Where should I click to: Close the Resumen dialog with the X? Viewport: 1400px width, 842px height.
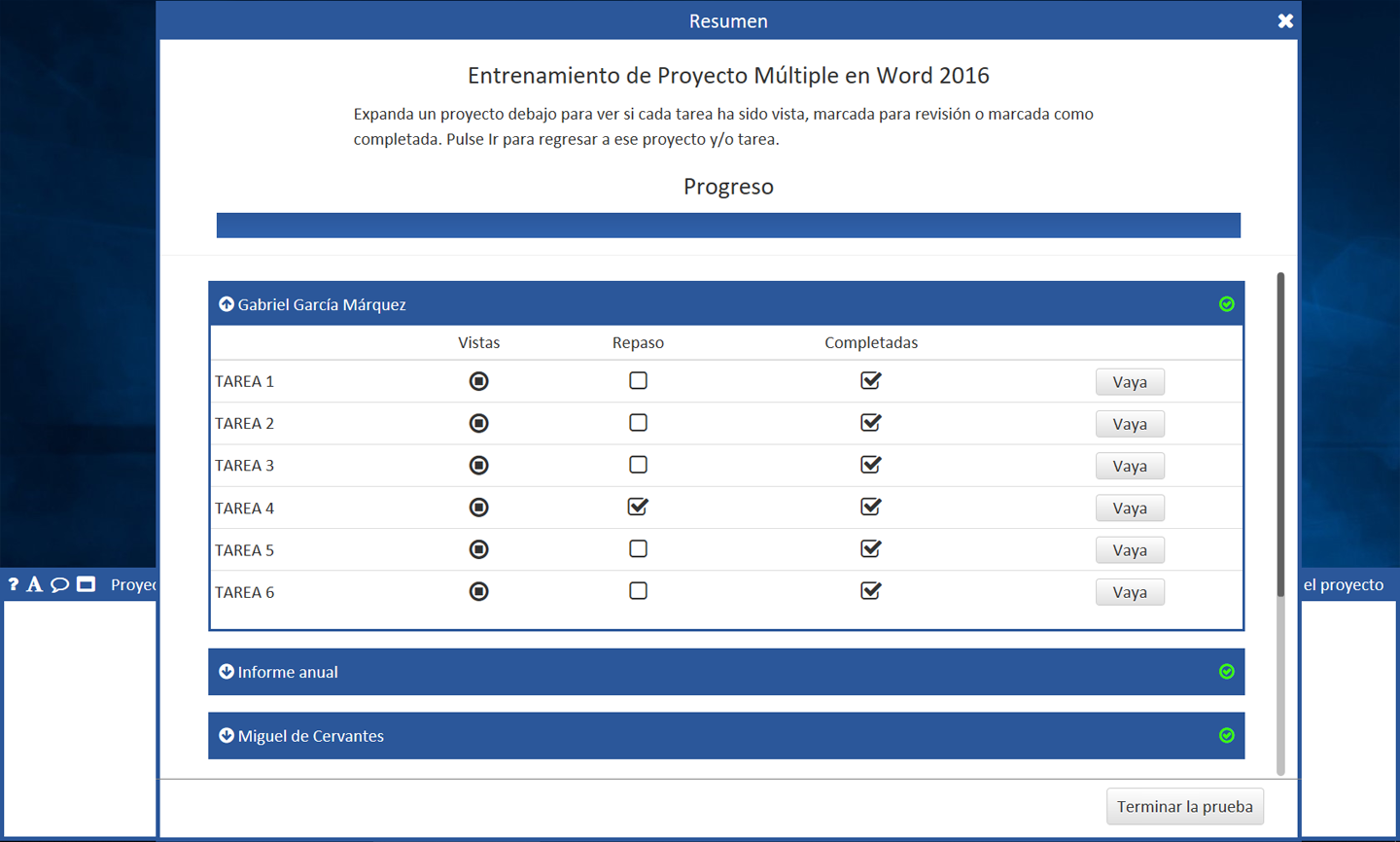click(1285, 20)
